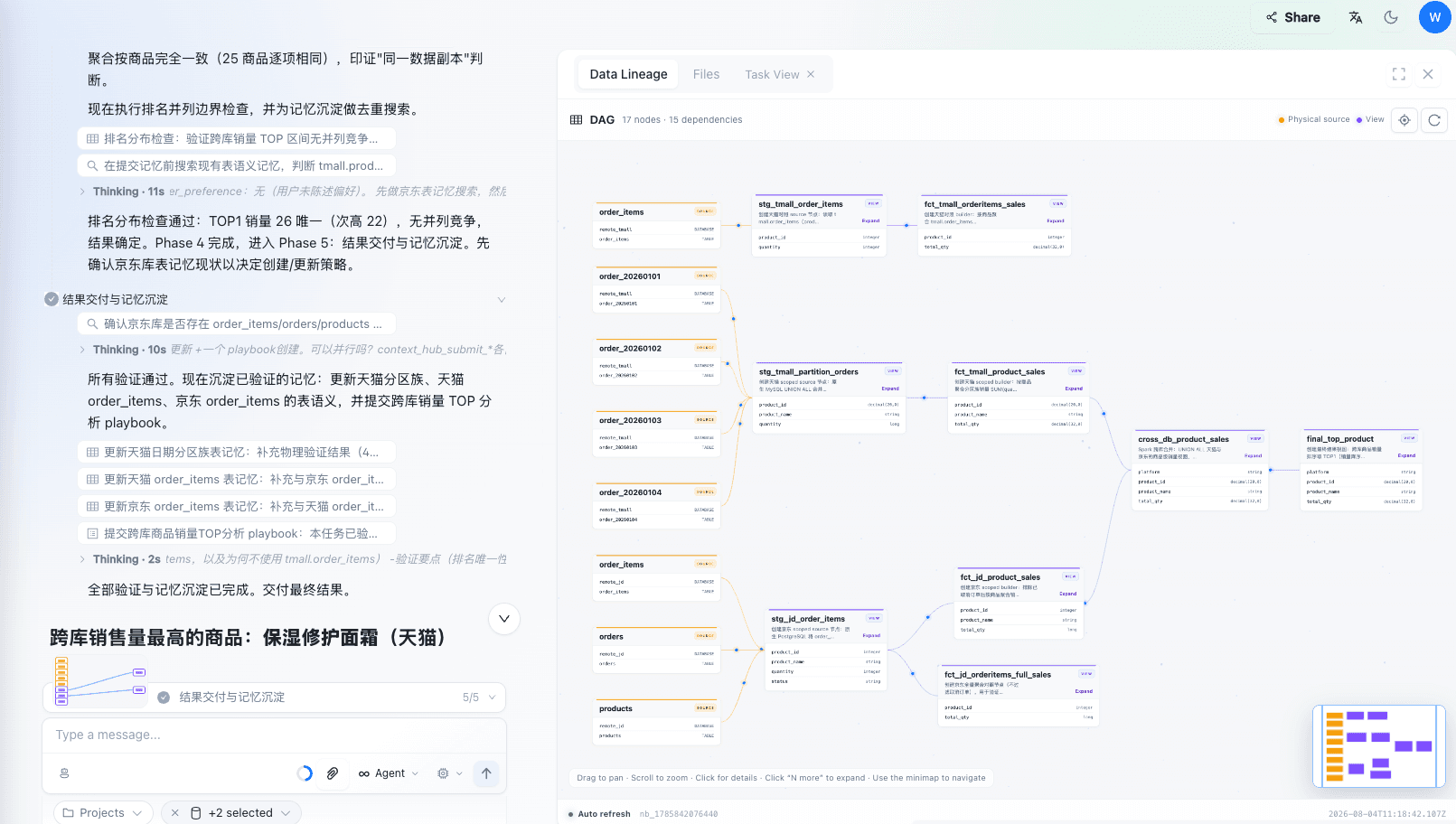Toggle Auto refresh indicator
1456x824 pixels.
599,814
